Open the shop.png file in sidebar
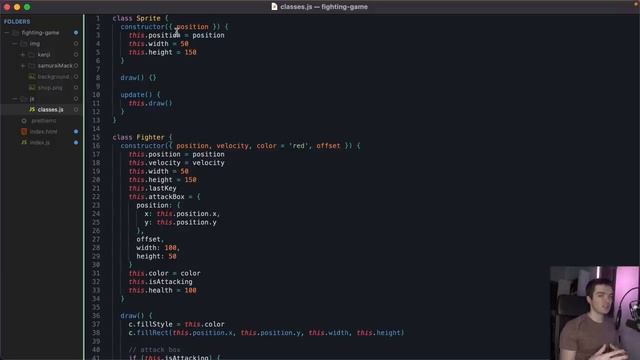640x360 pixels. [50, 88]
